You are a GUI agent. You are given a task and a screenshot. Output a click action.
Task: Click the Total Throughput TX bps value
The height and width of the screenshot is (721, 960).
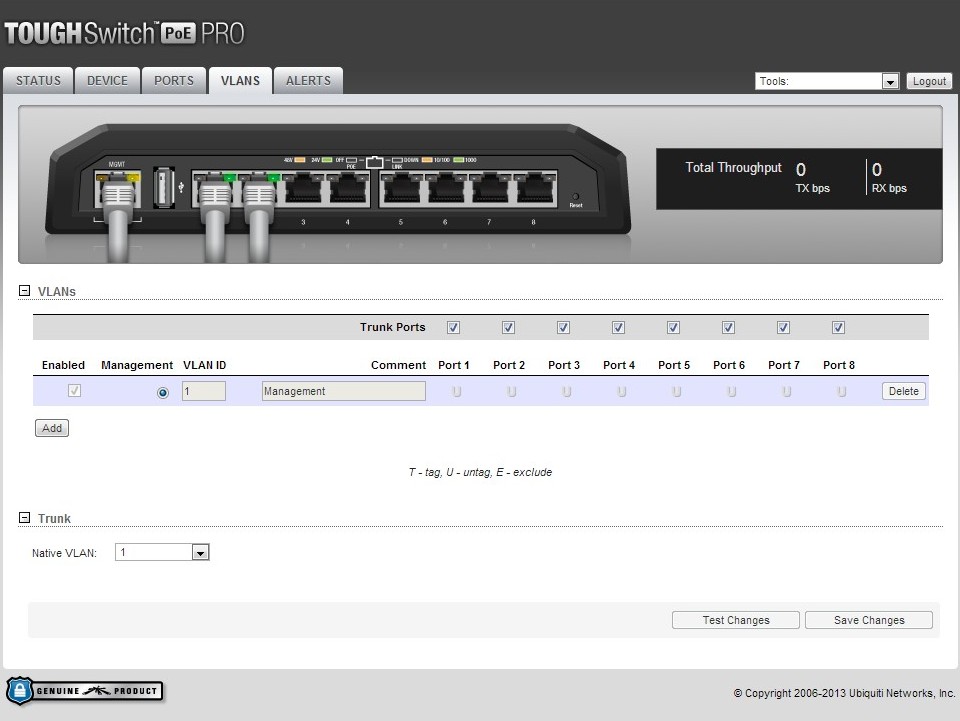tap(801, 170)
